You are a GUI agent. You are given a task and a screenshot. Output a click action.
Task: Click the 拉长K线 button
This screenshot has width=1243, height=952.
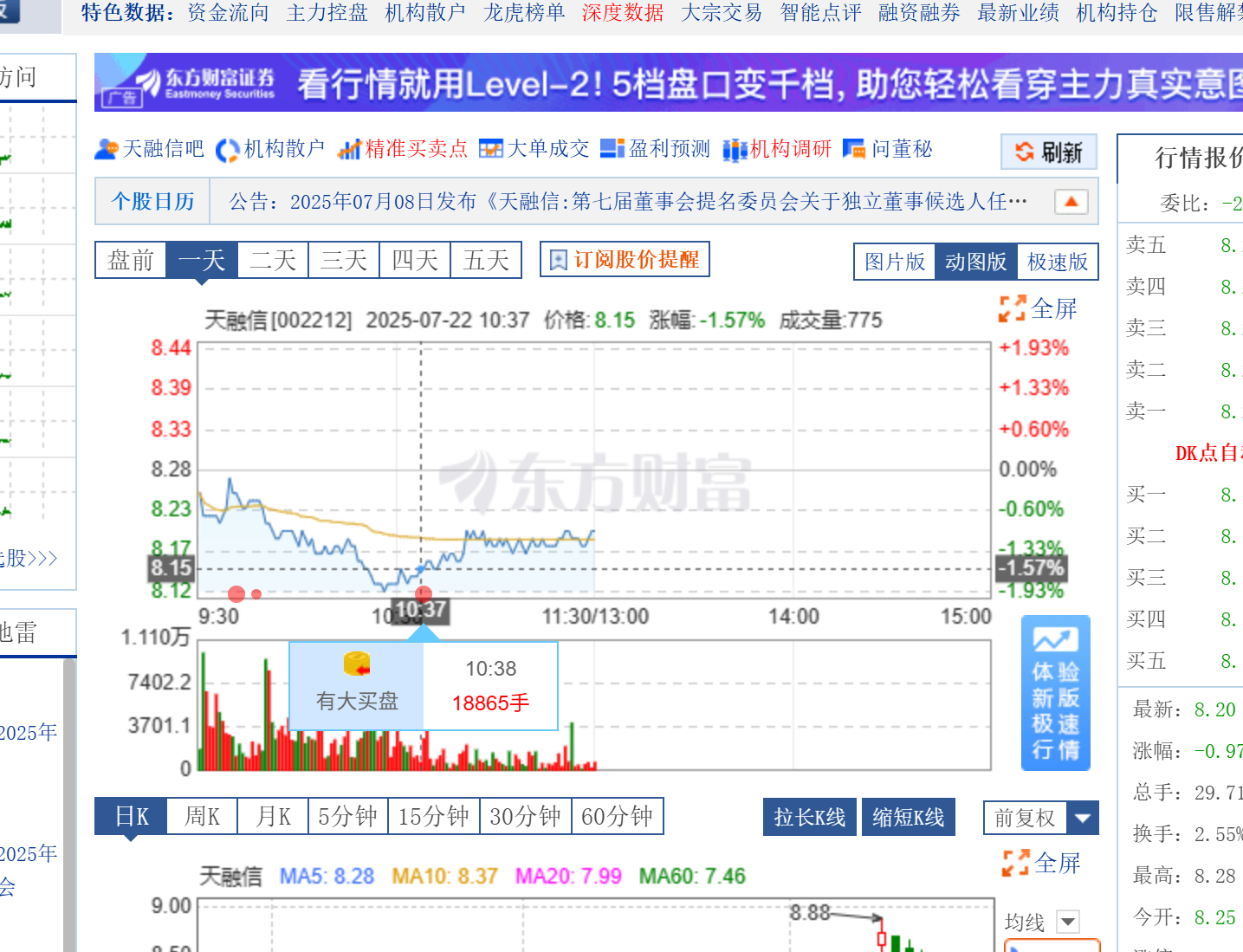[x=810, y=817]
